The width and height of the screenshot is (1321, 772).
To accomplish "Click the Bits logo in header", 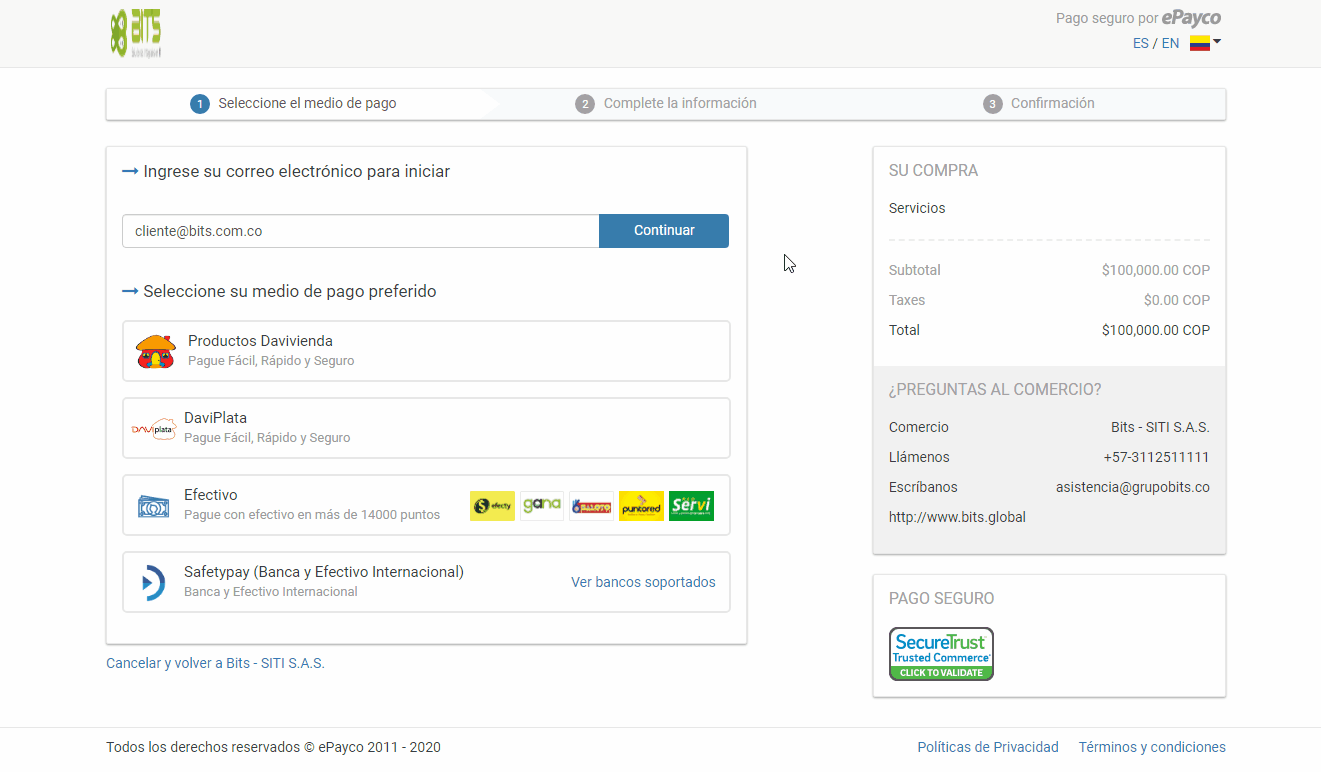I will (x=136, y=33).
